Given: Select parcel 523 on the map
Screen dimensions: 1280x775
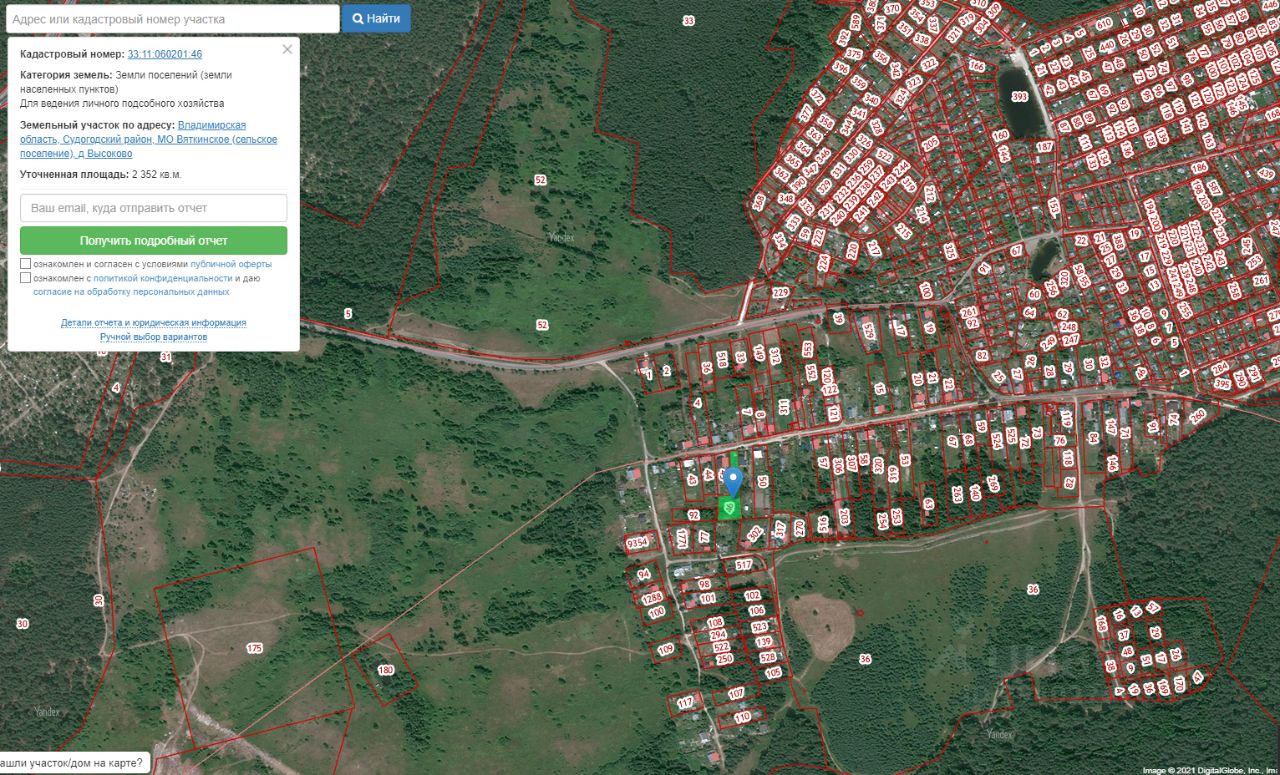Looking at the screenshot, I should pyautogui.click(x=759, y=627).
